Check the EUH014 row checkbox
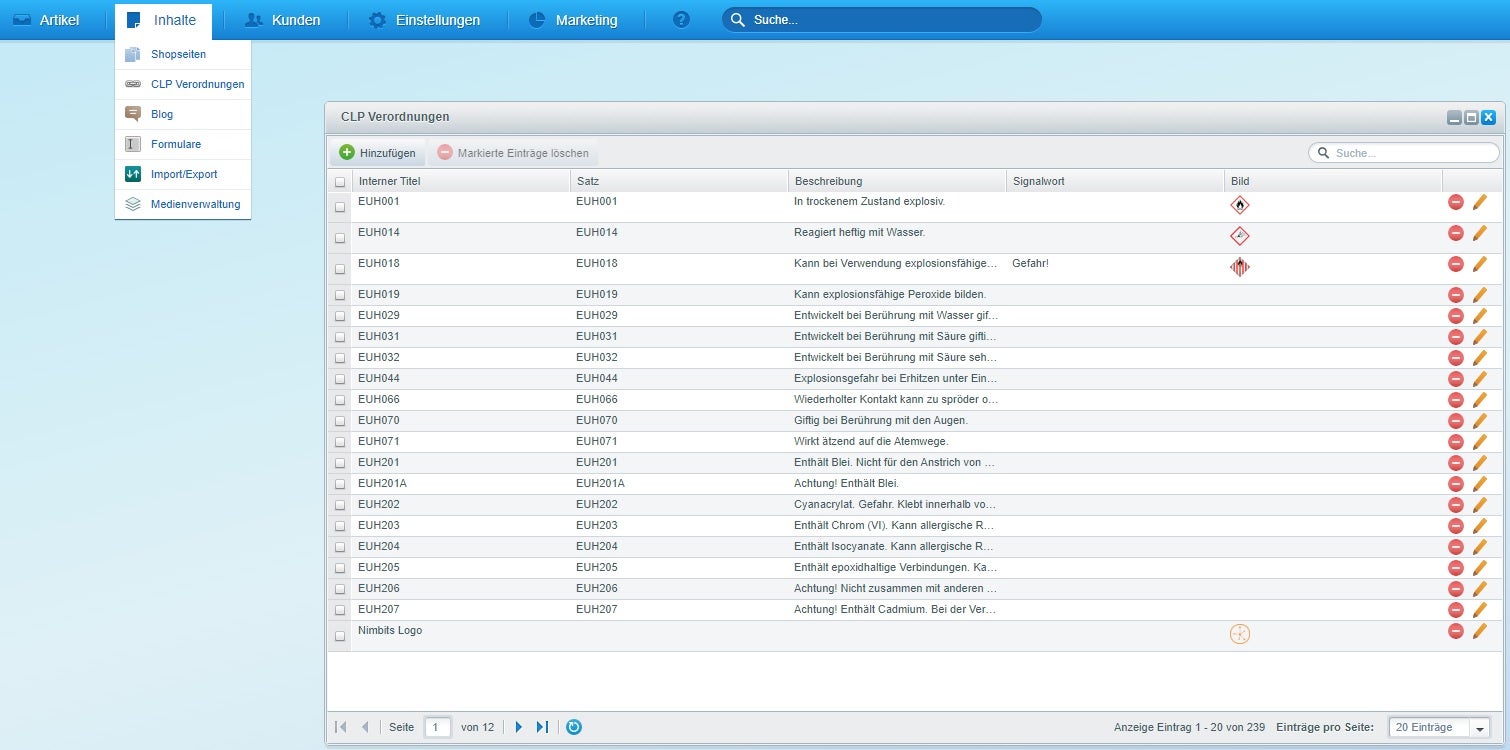This screenshot has height=750, width=1510. [340, 238]
